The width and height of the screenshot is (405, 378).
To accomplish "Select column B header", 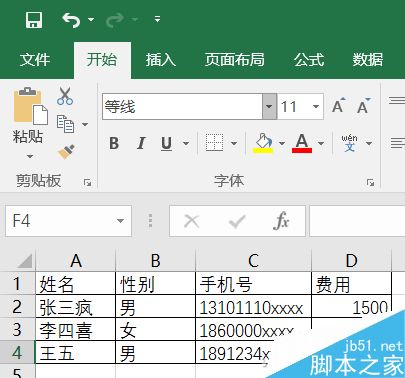I will [x=155, y=260].
